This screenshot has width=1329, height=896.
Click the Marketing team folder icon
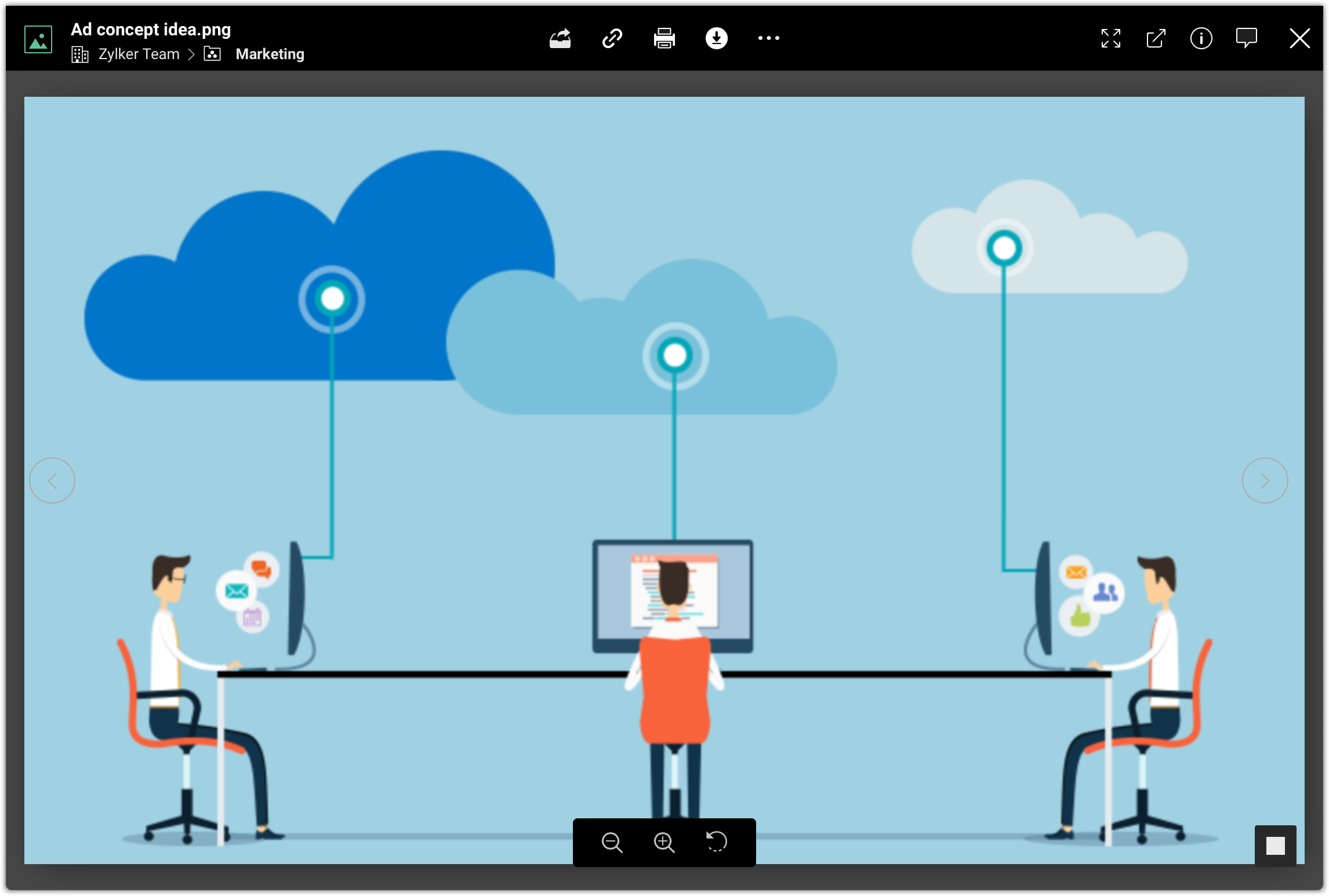(212, 54)
